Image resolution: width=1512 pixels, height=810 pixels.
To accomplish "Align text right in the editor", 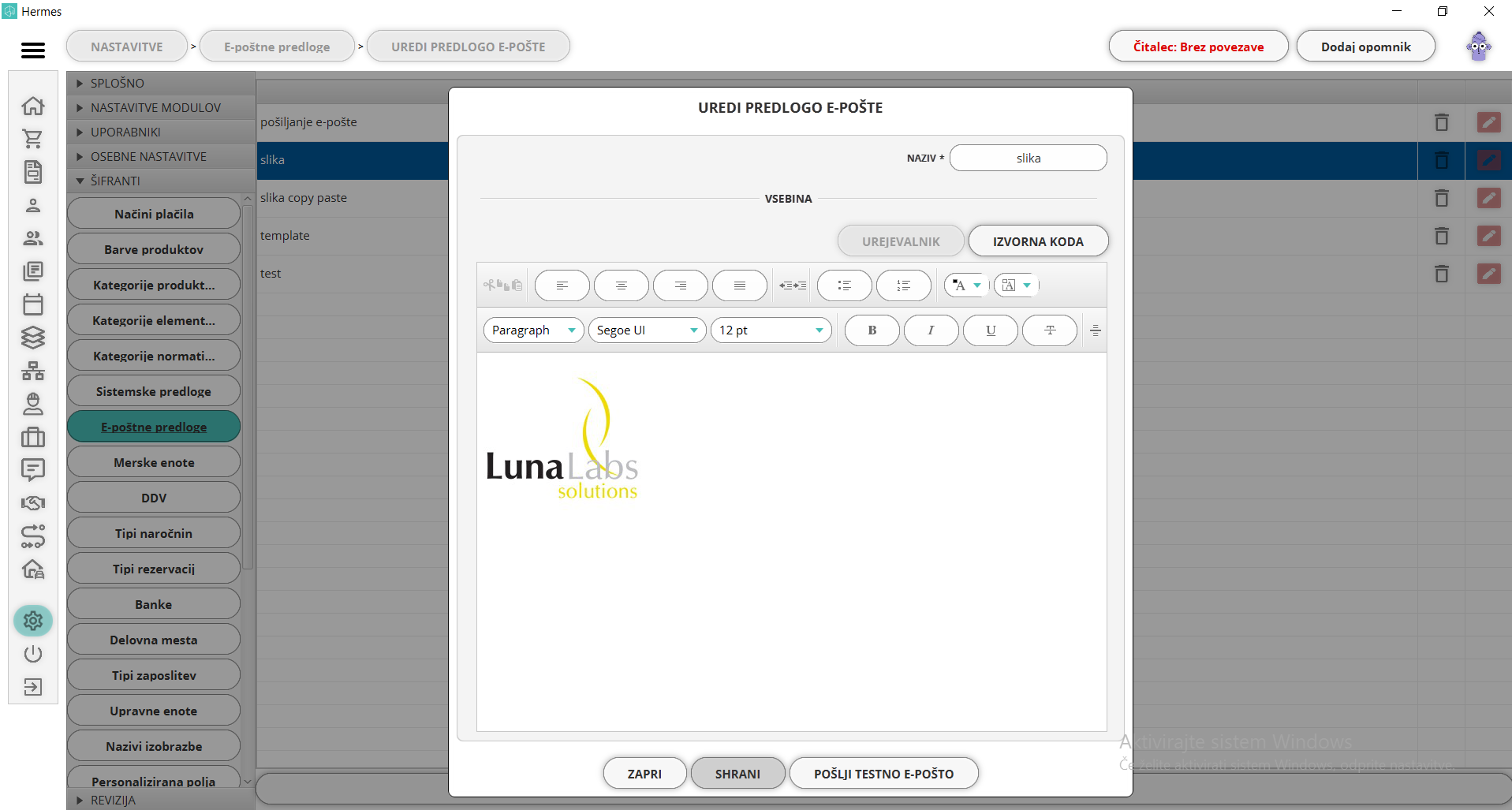I will (x=681, y=286).
